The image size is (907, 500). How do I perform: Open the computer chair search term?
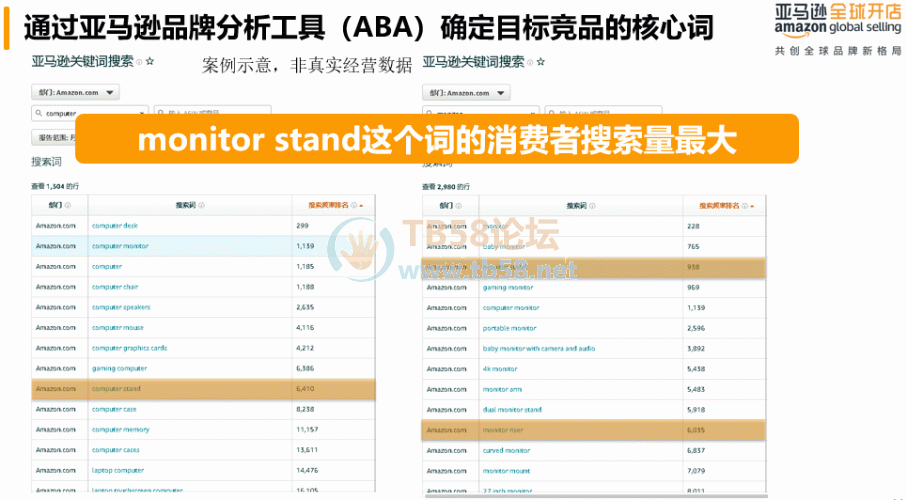[x=115, y=287]
